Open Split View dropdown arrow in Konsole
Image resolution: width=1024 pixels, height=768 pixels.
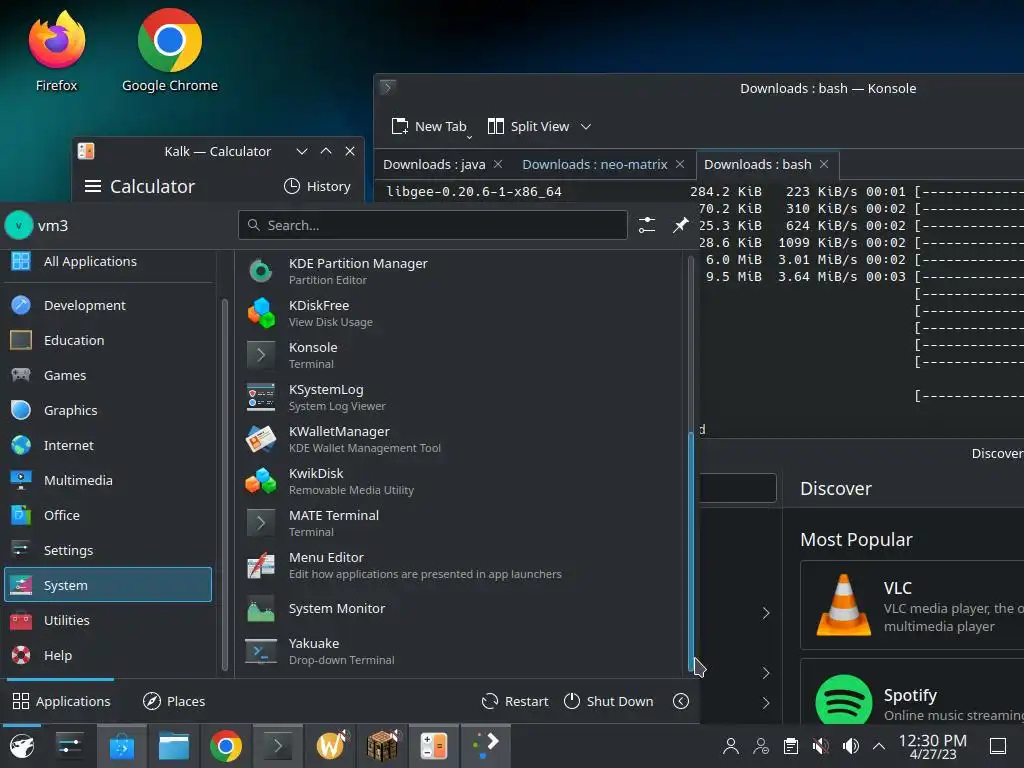(586, 127)
